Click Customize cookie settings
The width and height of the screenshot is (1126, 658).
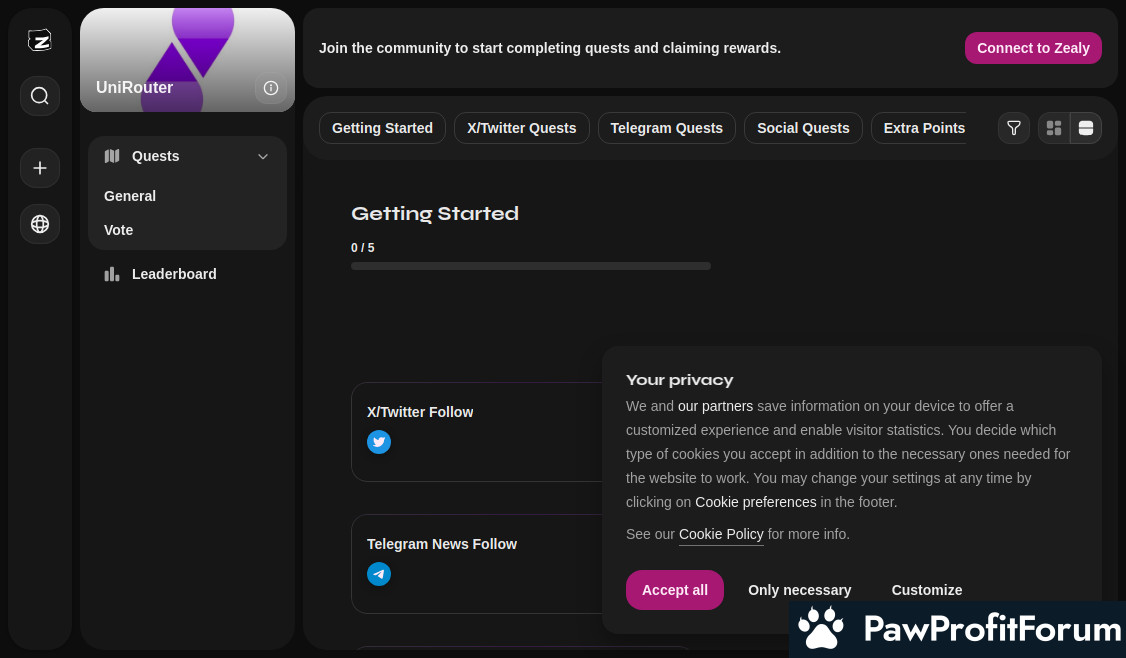coord(926,590)
